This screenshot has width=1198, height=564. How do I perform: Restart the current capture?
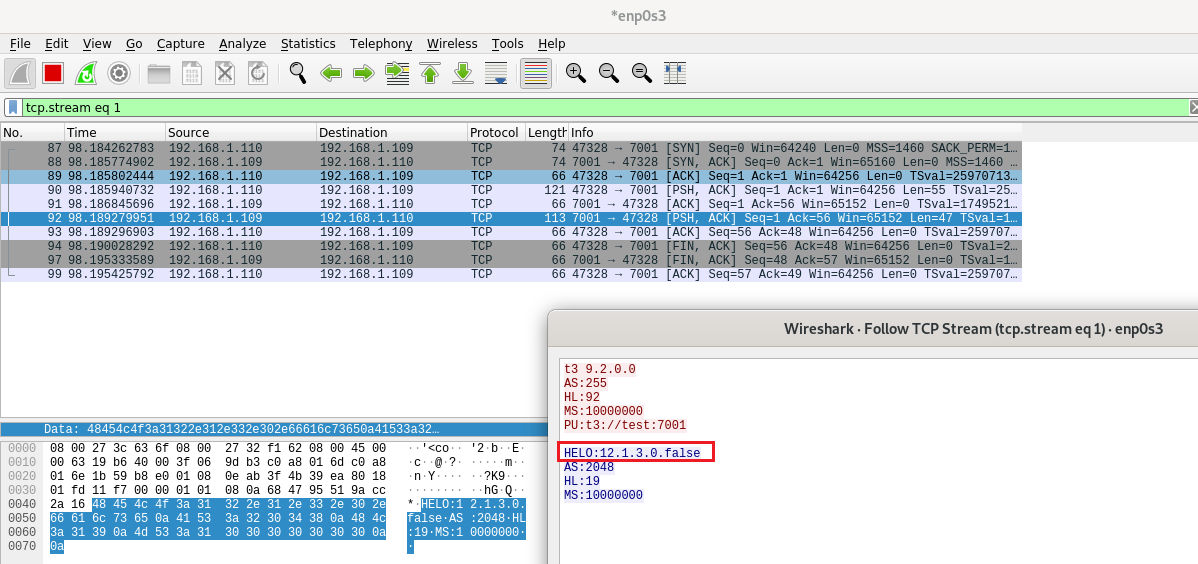pyautogui.click(x=86, y=73)
